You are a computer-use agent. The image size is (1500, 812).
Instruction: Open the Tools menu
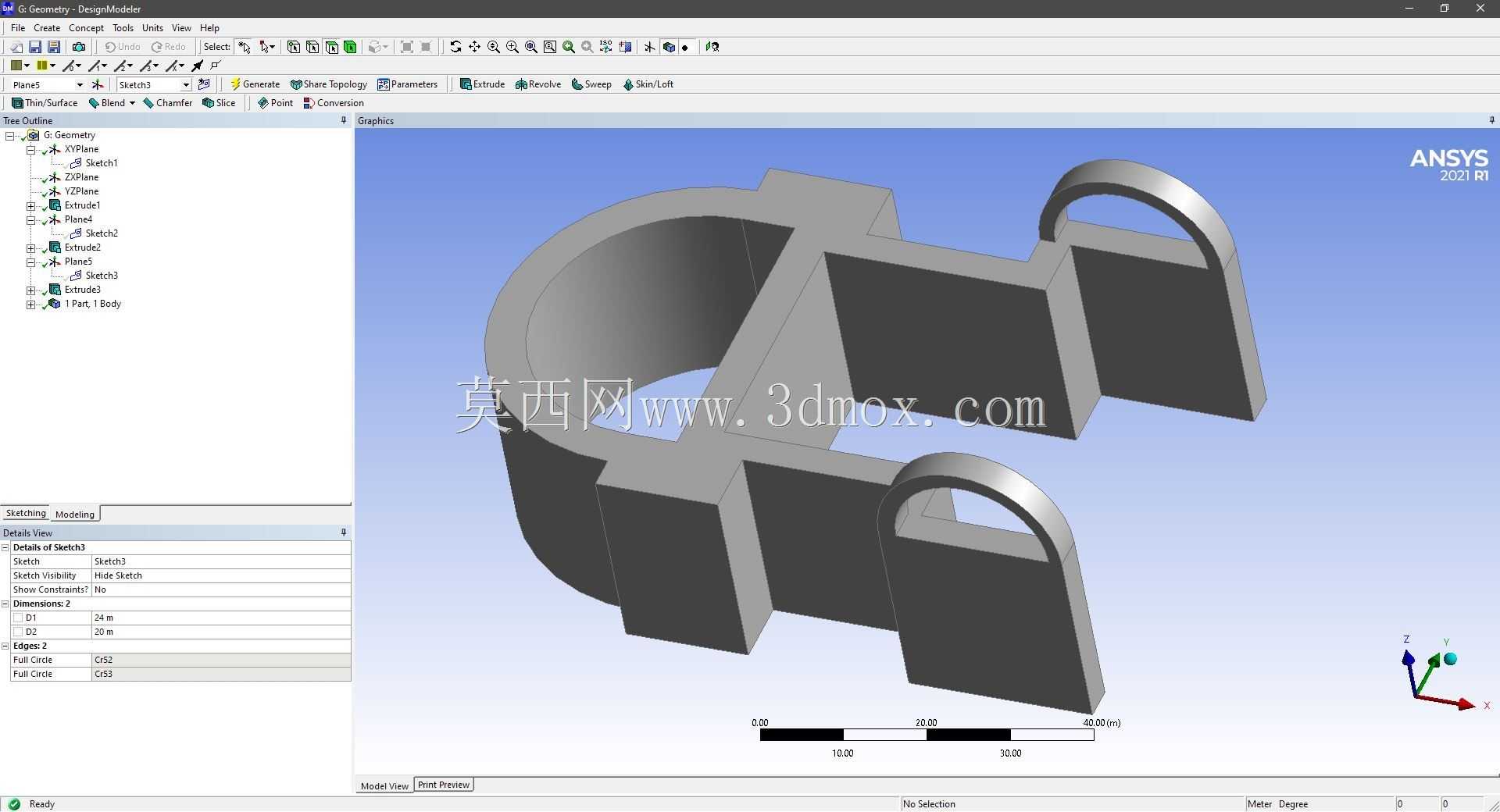(x=123, y=27)
